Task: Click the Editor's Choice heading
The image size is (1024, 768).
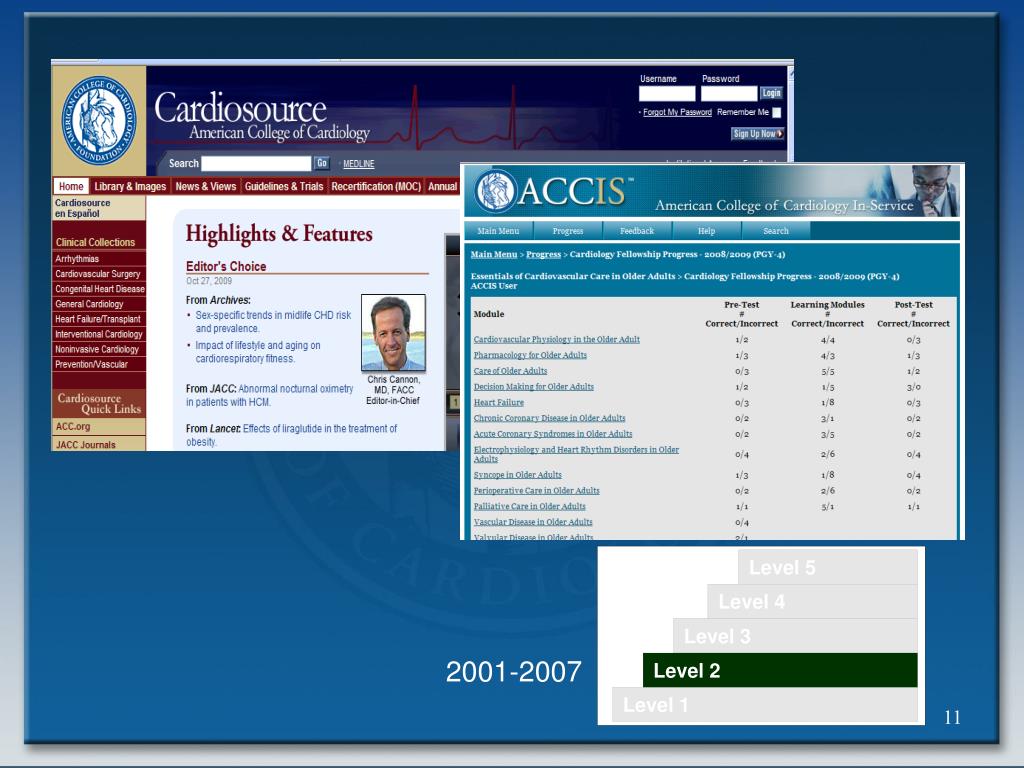Action: pos(226,266)
